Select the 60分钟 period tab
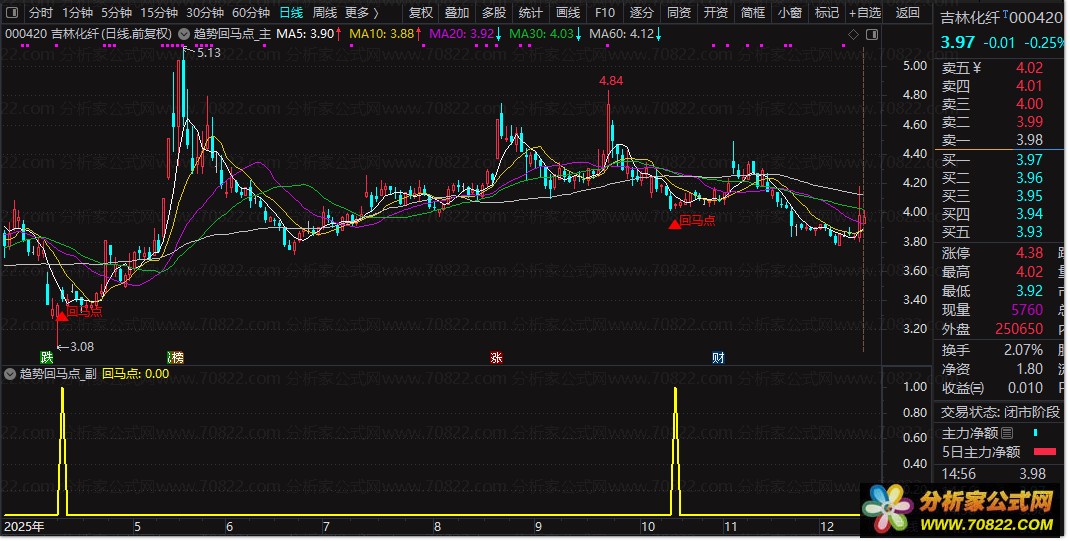Image resolution: width=1070 pixels, height=541 pixels. tap(251, 12)
